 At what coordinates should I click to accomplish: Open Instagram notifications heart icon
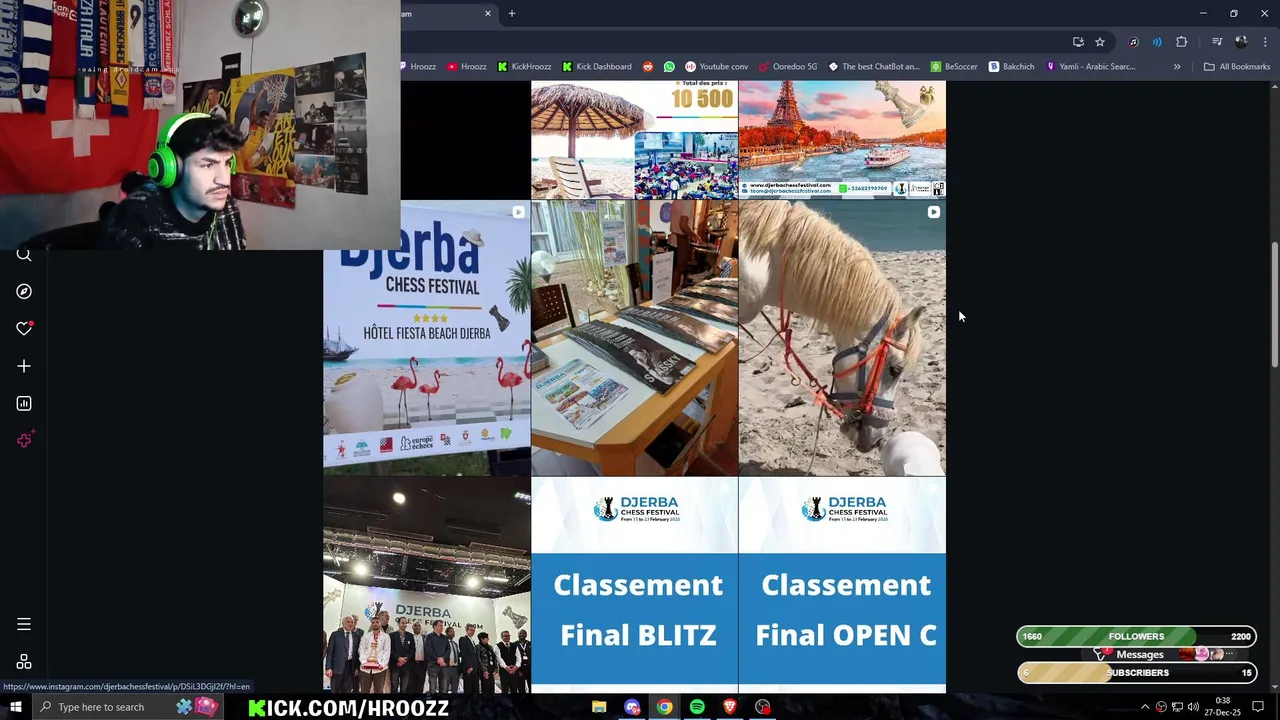click(x=24, y=328)
